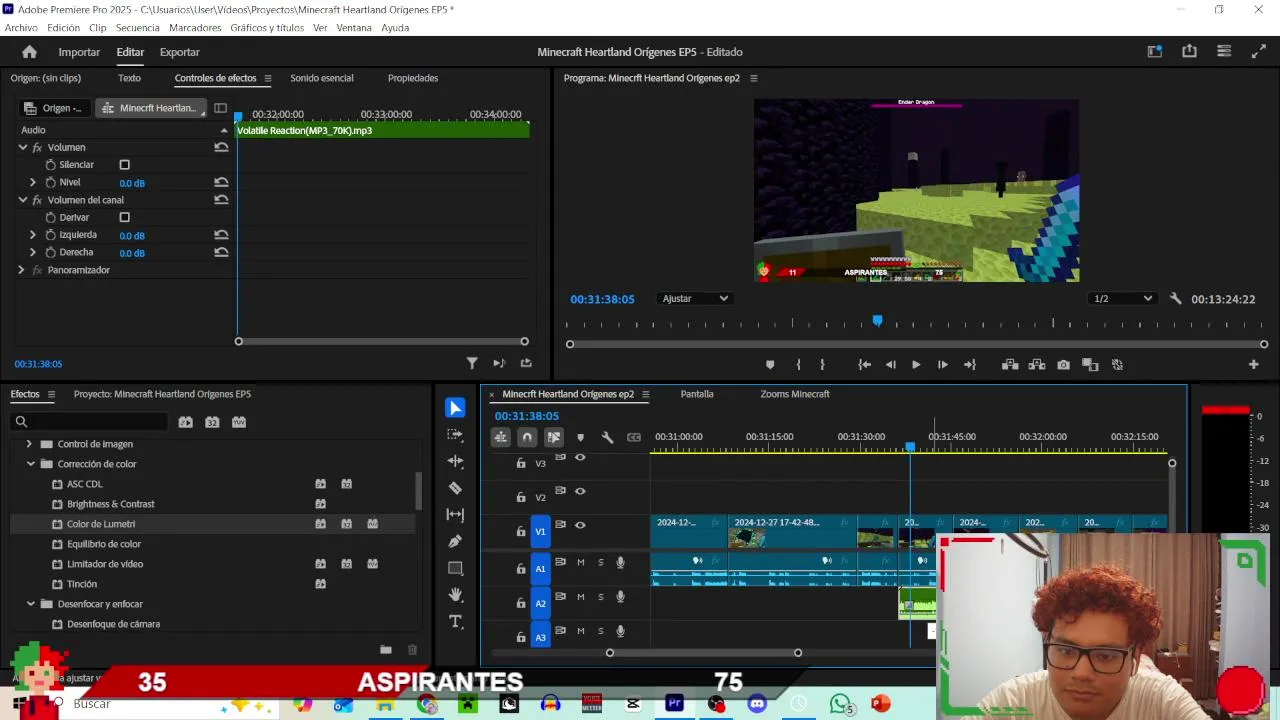This screenshot has height=720, width=1280.
Task: Open the Gráficos y títulos menu
Action: click(267, 28)
